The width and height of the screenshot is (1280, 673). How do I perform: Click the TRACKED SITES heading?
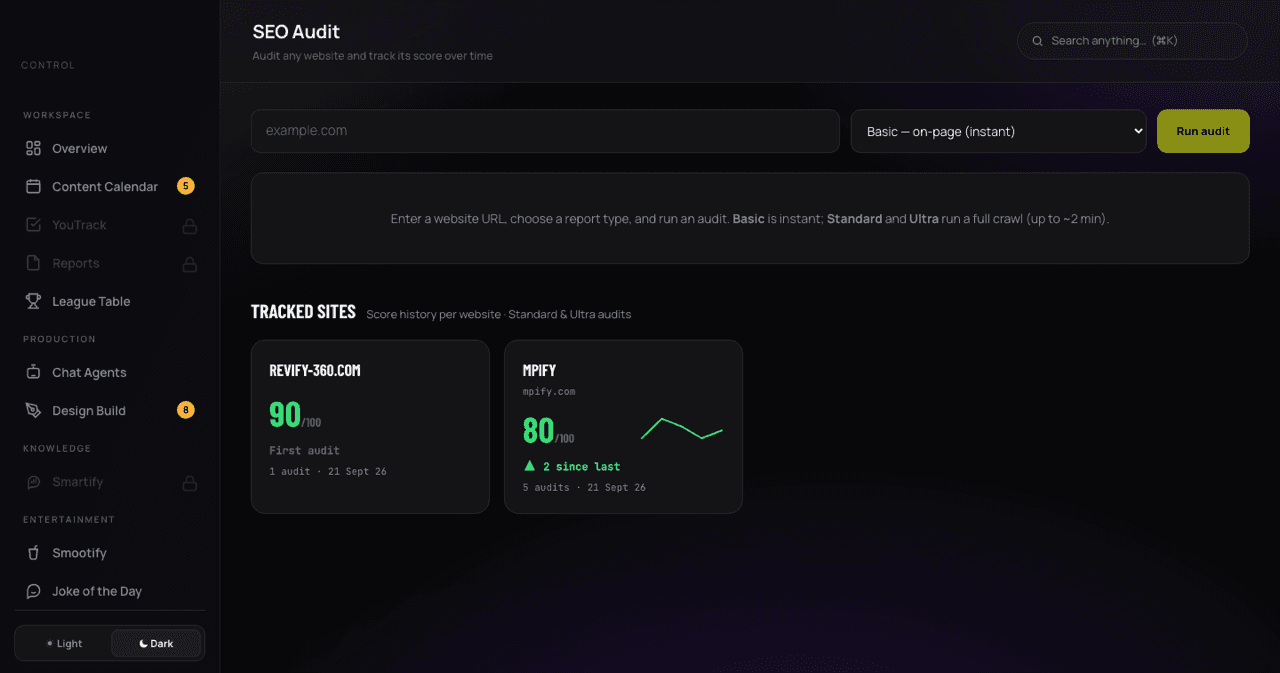pyautogui.click(x=303, y=312)
